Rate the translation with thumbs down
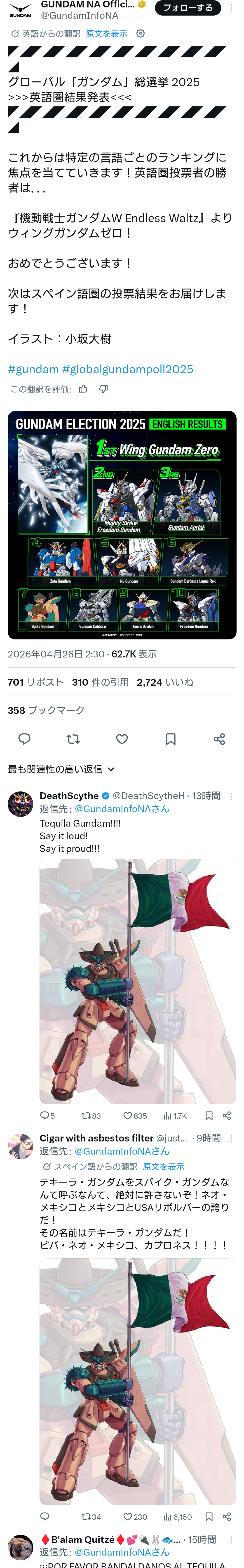Viewport: 244px width, 1568px height. click(104, 389)
